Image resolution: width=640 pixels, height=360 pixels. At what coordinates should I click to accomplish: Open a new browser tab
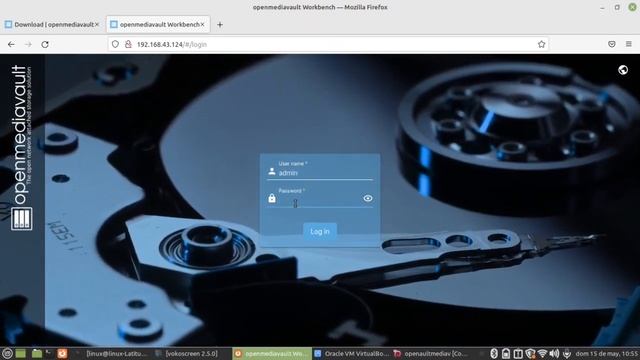click(x=220, y=24)
